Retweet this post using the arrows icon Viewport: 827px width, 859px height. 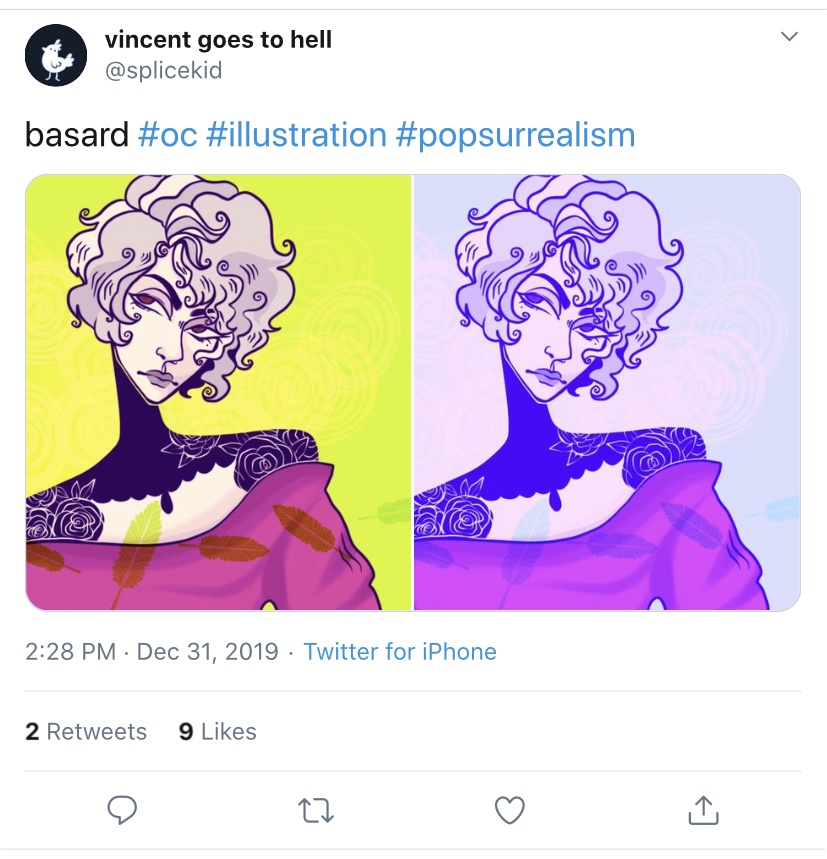point(315,811)
